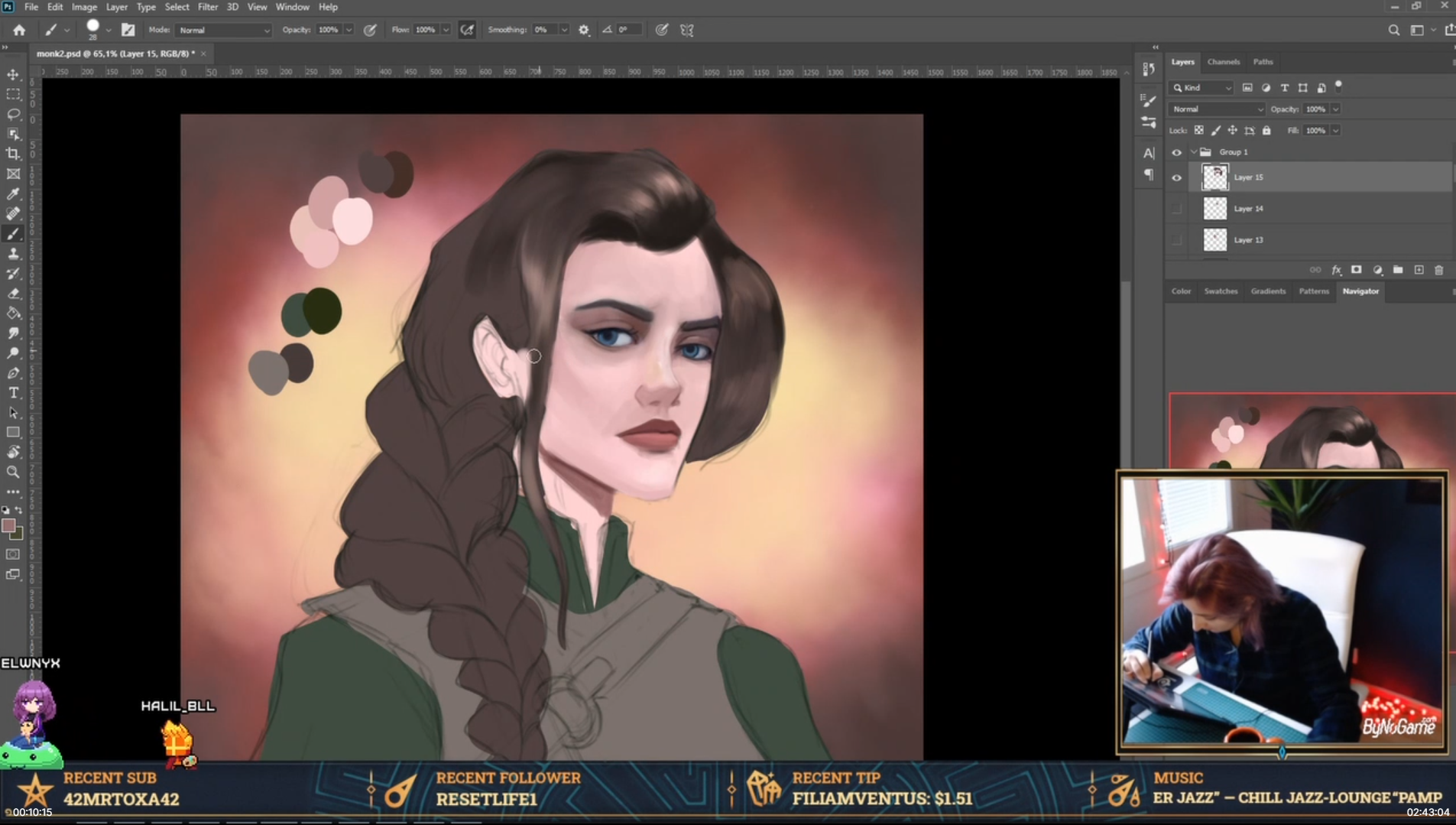Viewport: 1456px width, 825px height.
Task: Open the Filter menu
Action: [207, 7]
